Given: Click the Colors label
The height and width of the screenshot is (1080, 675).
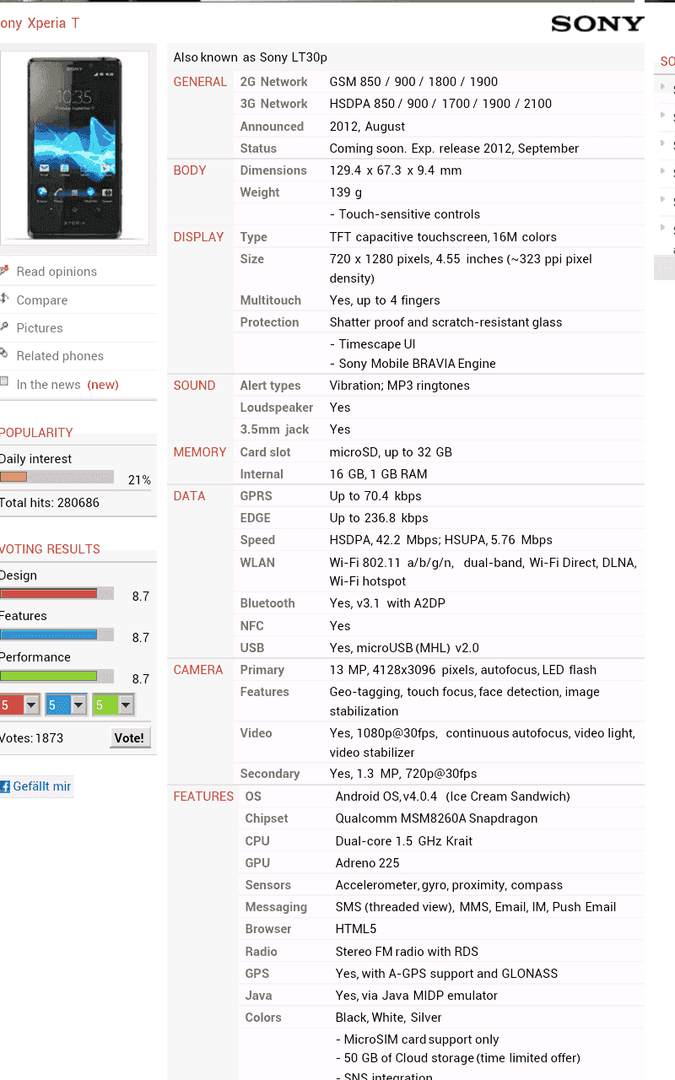Looking at the screenshot, I should pos(263,1017).
